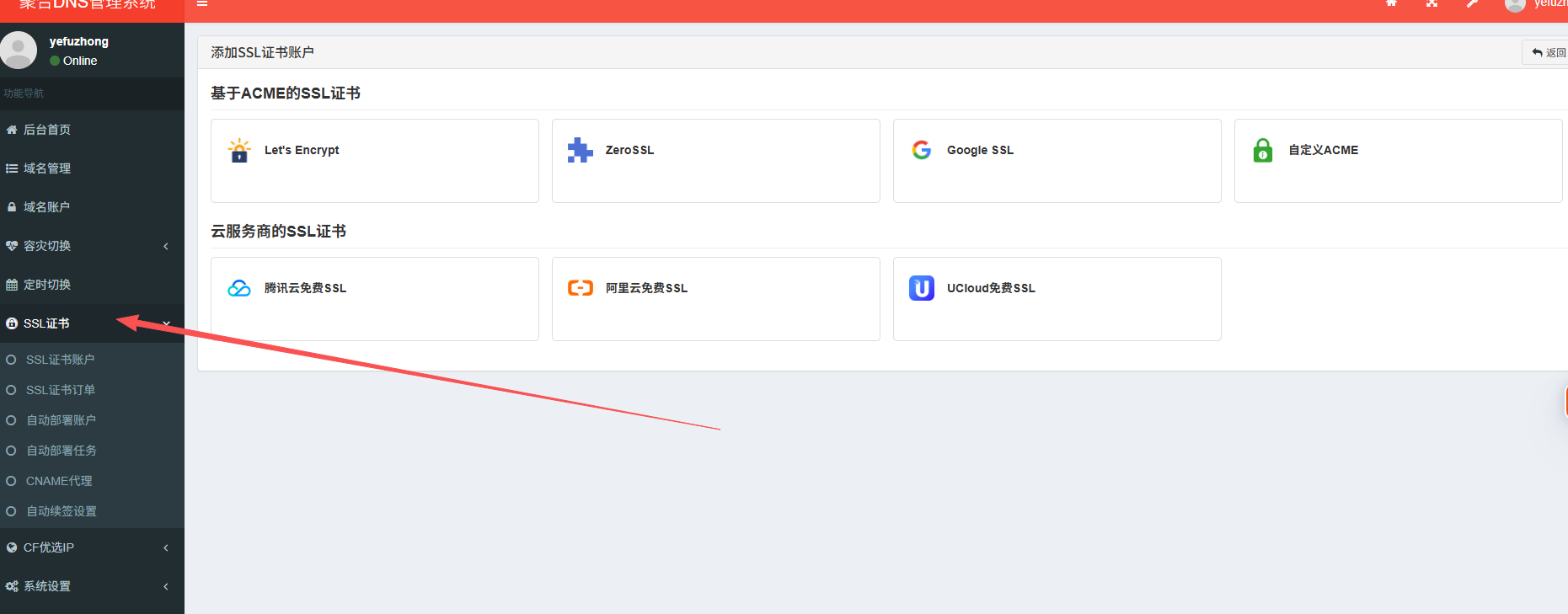Click the home icon in top bar
1568x614 pixels.
tap(1391, 4)
